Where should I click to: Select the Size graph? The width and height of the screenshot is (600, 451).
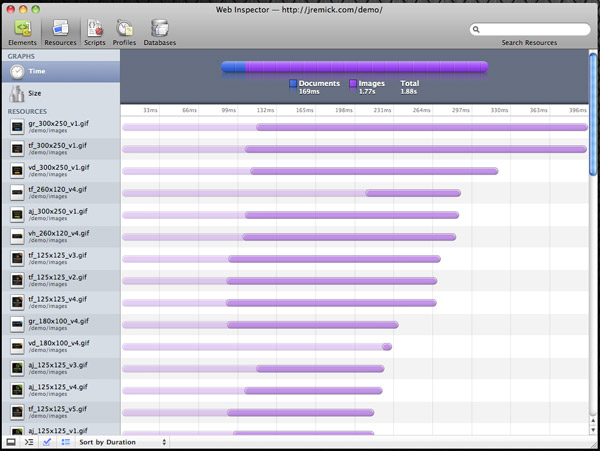(x=61, y=93)
